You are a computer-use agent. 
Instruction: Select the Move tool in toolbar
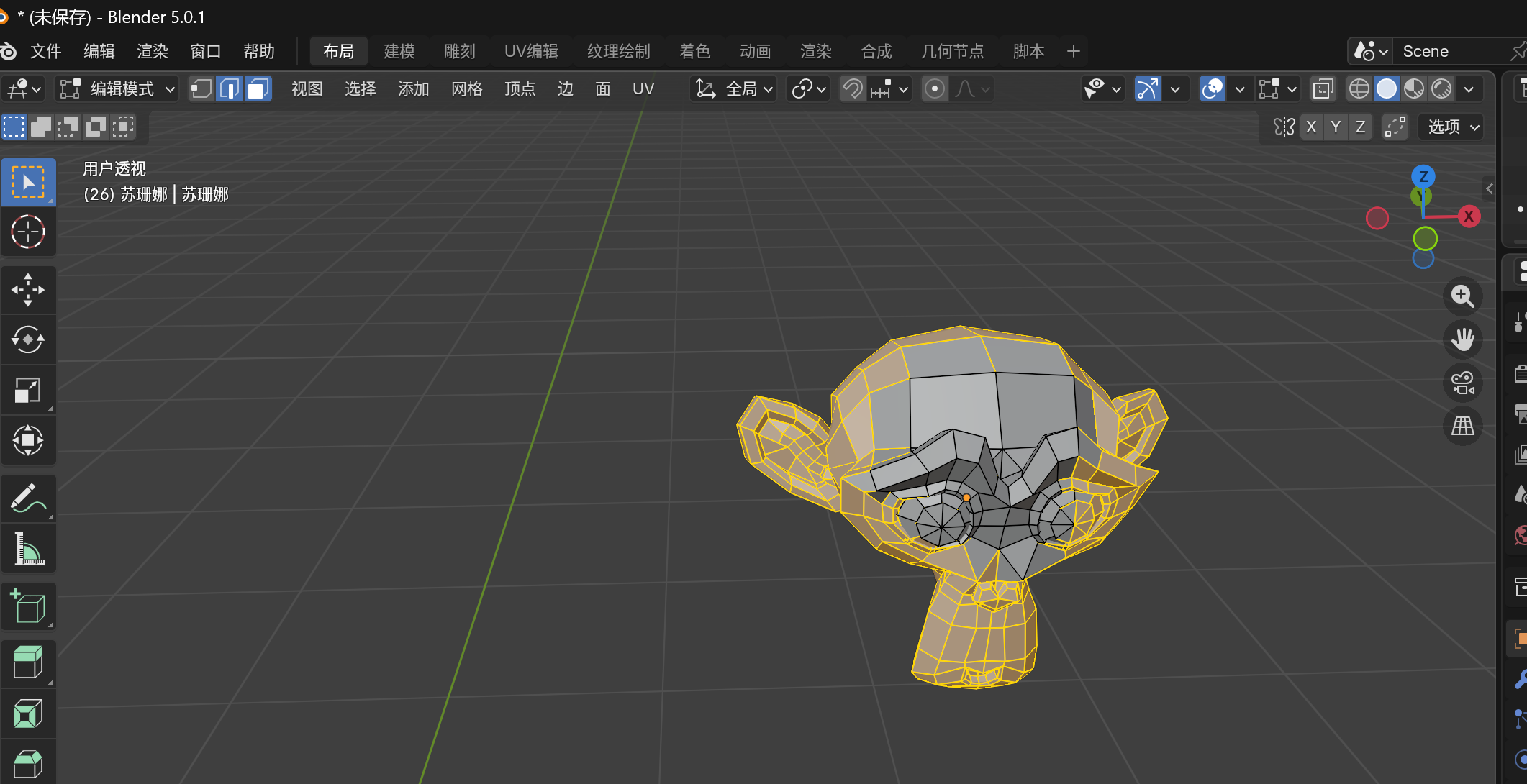click(28, 290)
